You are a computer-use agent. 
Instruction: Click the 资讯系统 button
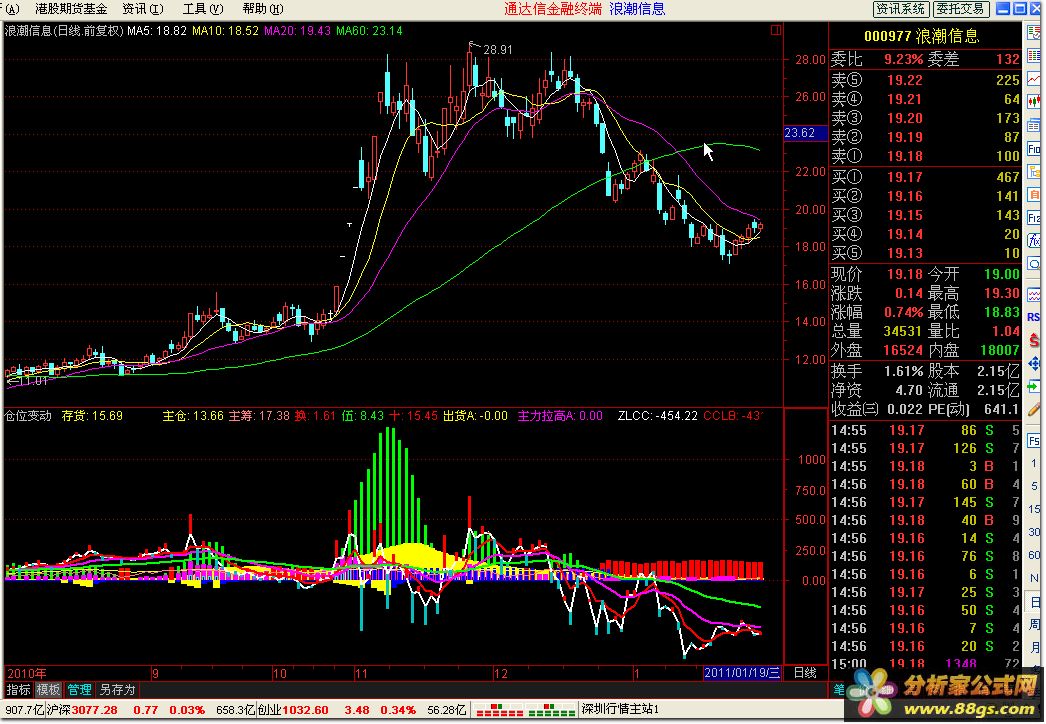point(901,9)
